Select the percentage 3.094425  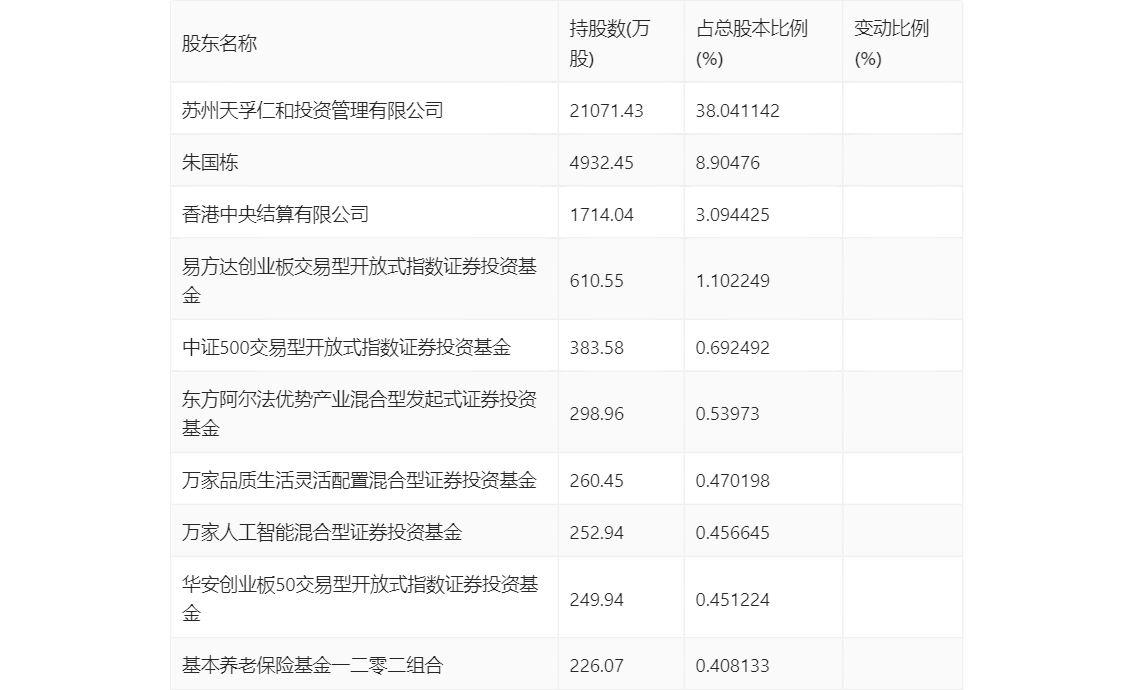point(733,215)
